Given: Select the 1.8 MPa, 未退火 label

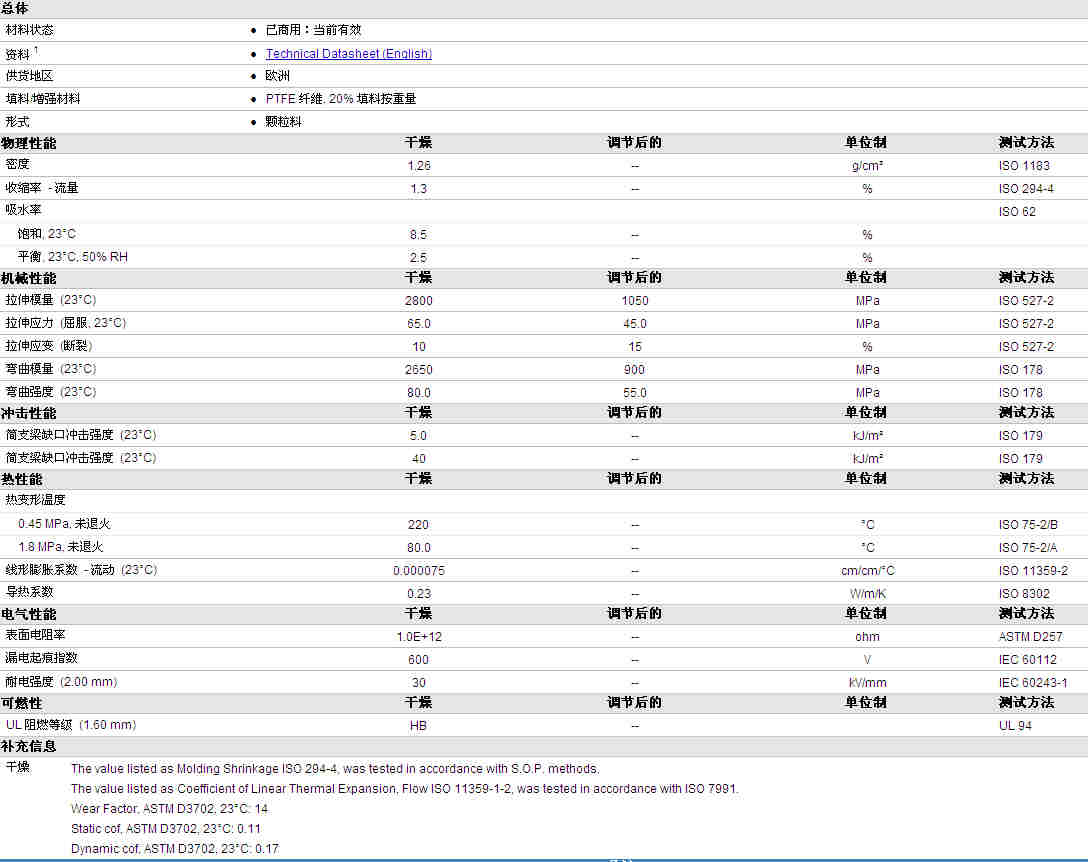Looking at the screenshot, I should tap(60, 547).
